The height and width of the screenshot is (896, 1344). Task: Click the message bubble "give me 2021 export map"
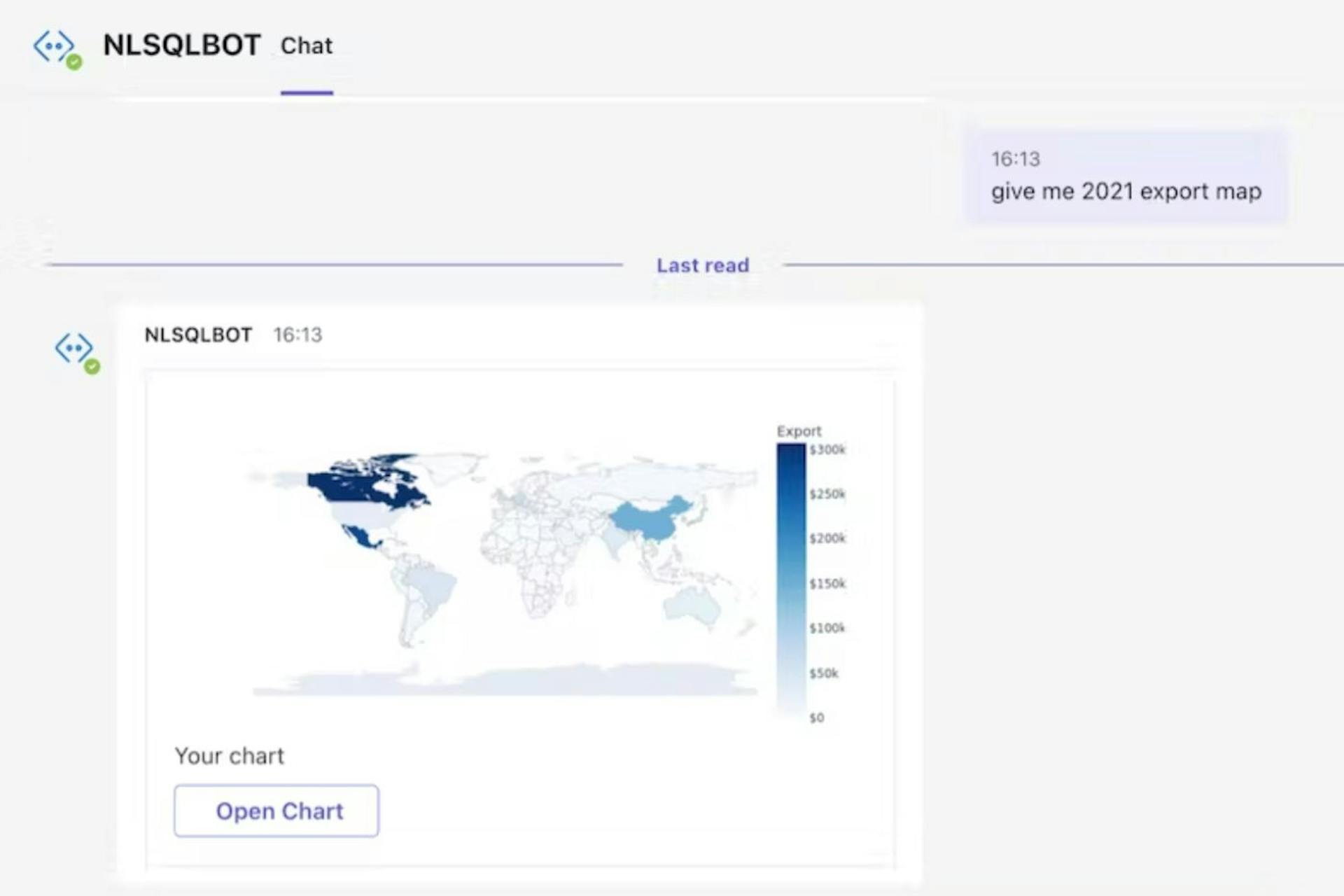pyautogui.click(x=1126, y=190)
